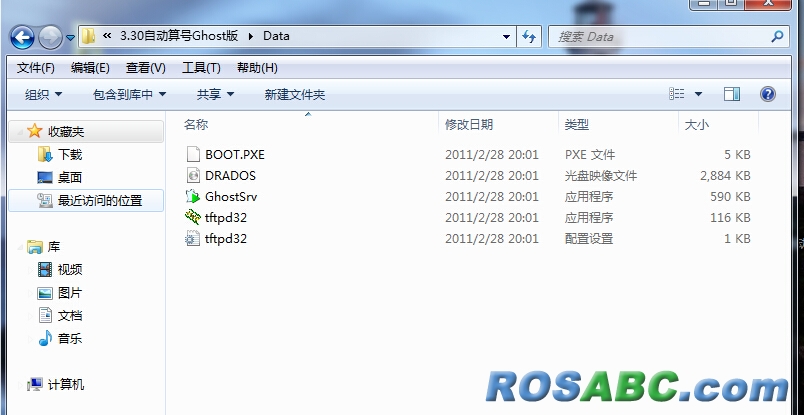Click 3.30自动算号Ghost版 in address bar

pos(179,36)
